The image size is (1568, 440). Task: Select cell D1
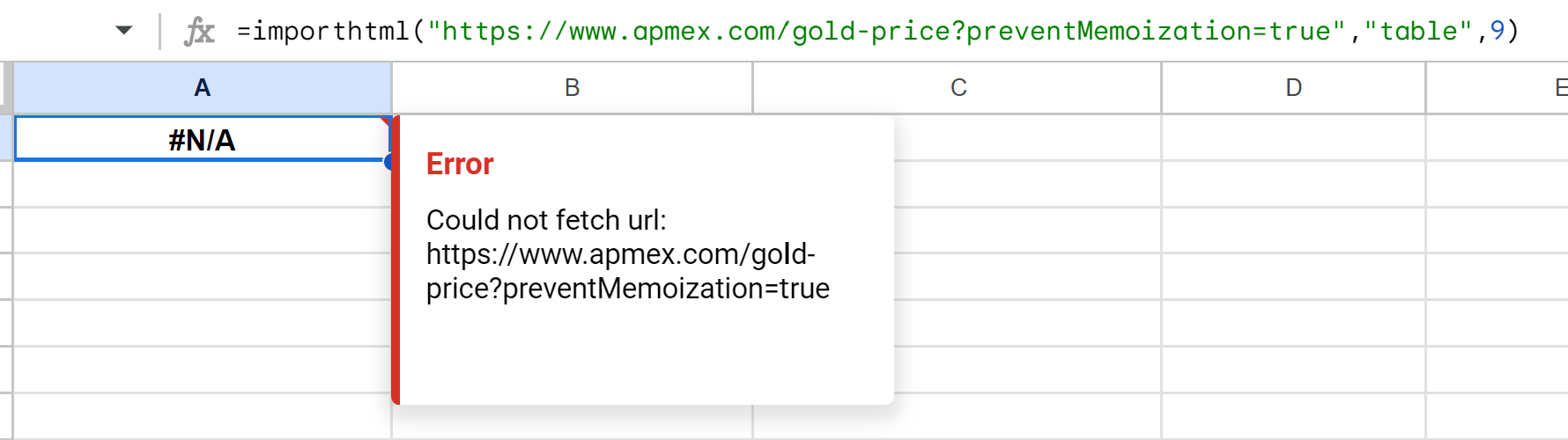[x=1293, y=138]
